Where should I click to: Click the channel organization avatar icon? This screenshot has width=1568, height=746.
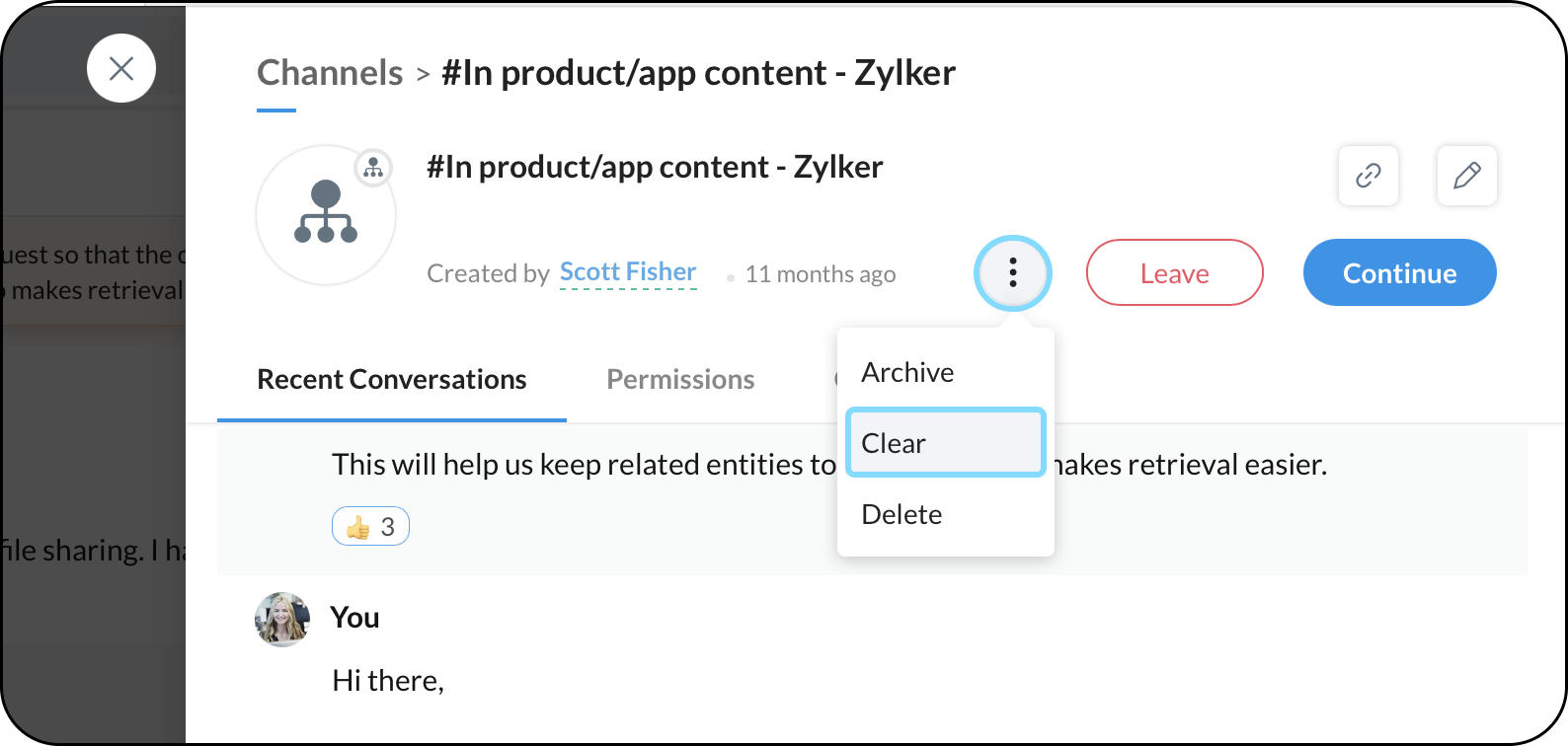[x=325, y=214]
